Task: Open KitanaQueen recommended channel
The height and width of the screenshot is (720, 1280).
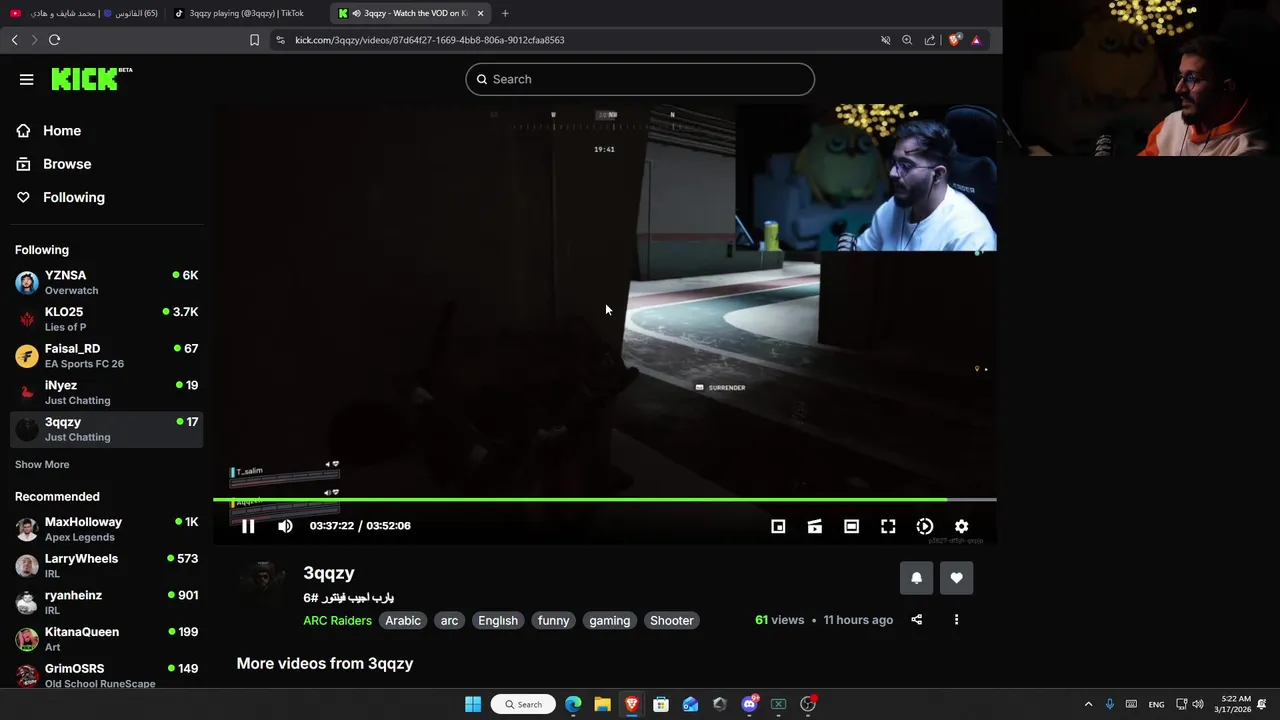Action: (107, 639)
